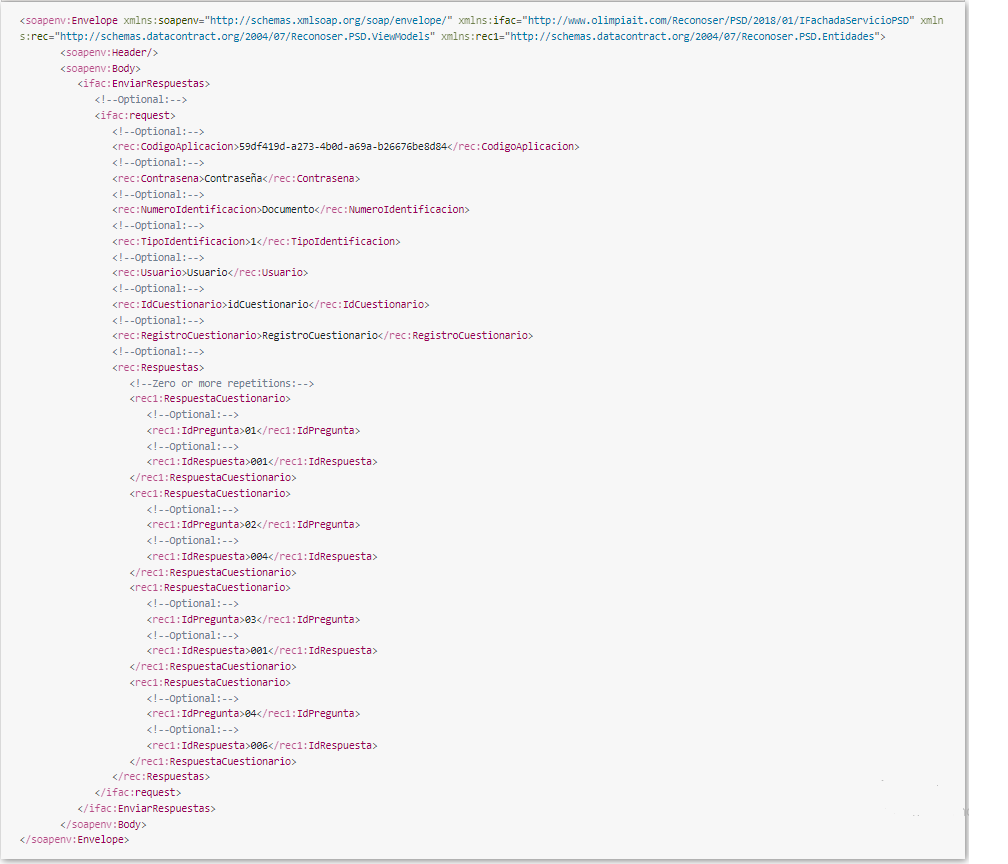Click the IdRespuesta value 006

(256, 745)
